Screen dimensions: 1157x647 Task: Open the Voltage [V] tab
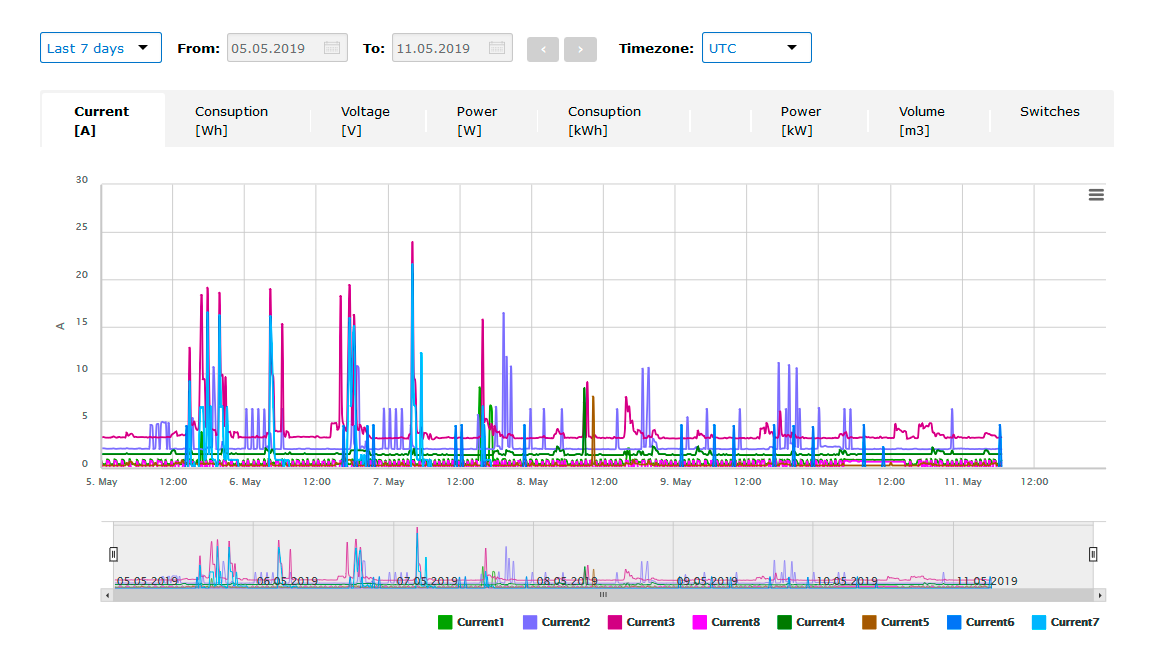pos(365,120)
